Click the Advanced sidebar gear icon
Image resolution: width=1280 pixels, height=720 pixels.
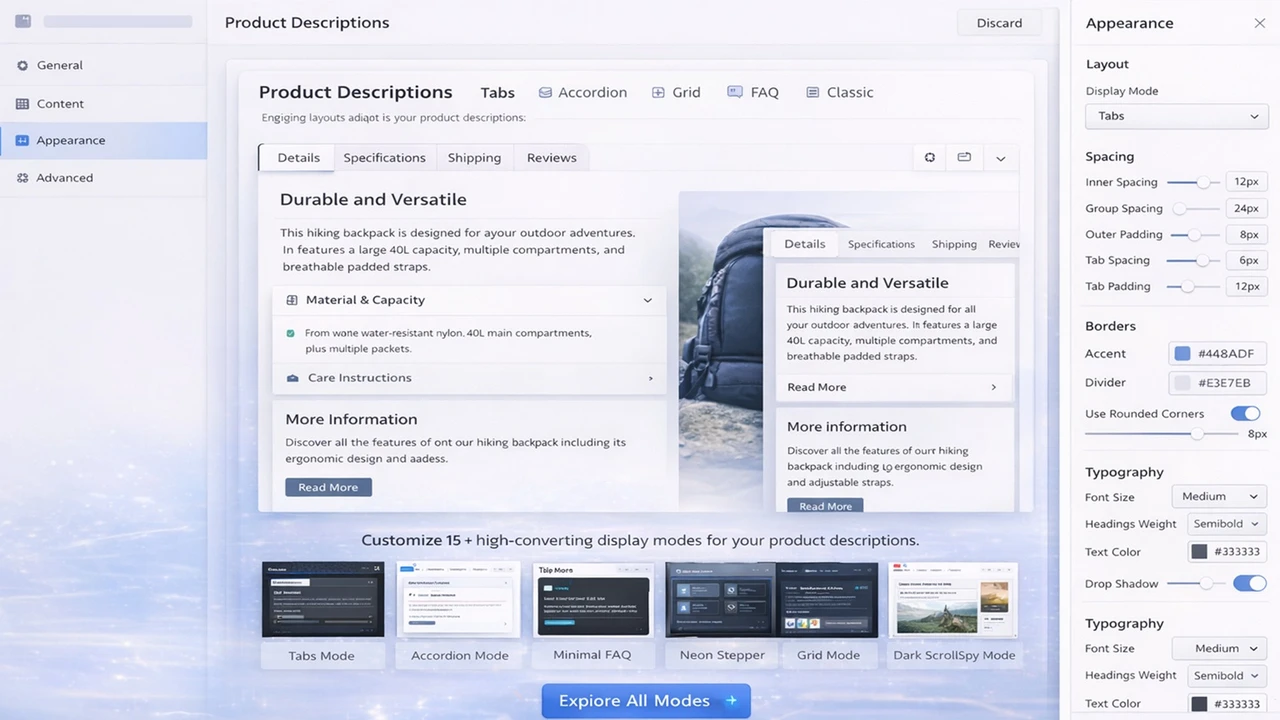point(22,178)
